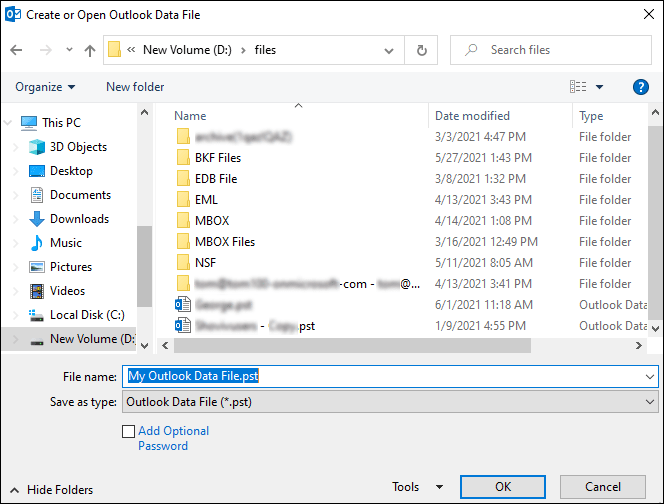Select the Downloads arrow icon
Viewport: 664px width, 504px height.
(x=37, y=219)
